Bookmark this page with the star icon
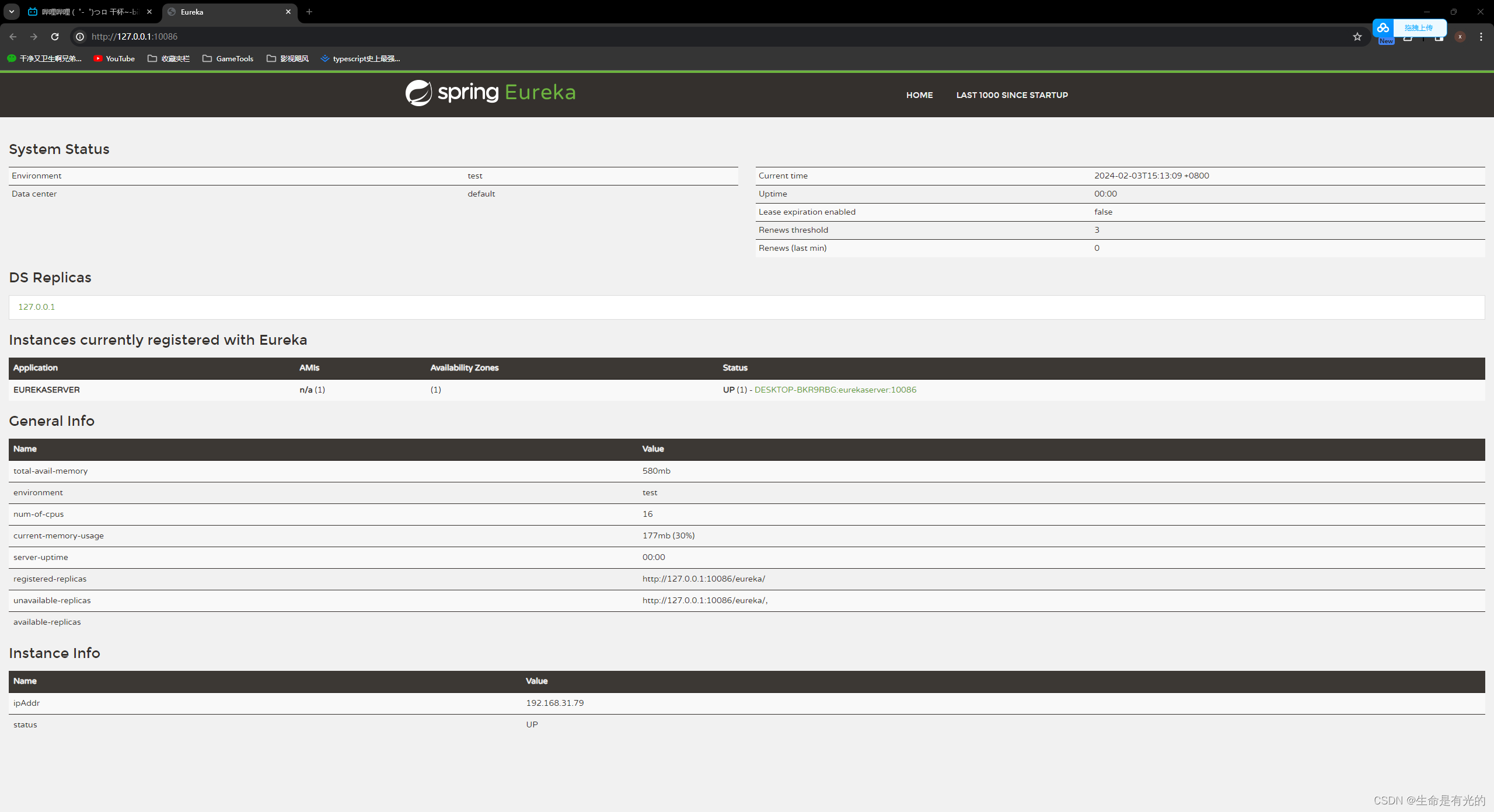The width and height of the screenshot is (1494, 812). pyautogui.click(x=1357, y=36)
